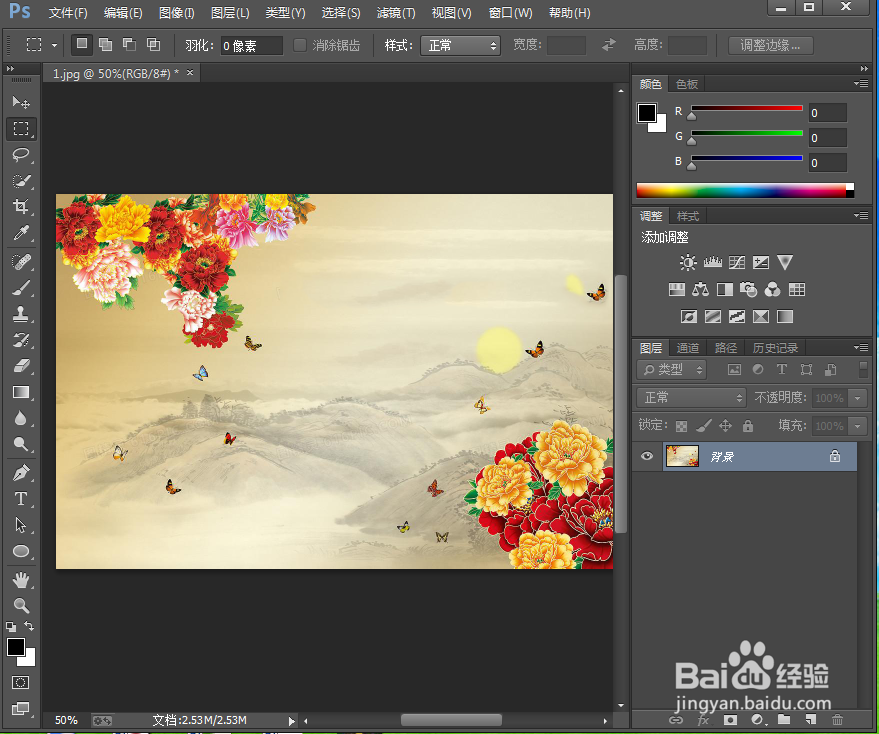Select the Gradient tool
The image size is (879, 734).
(x=21, y=392)
